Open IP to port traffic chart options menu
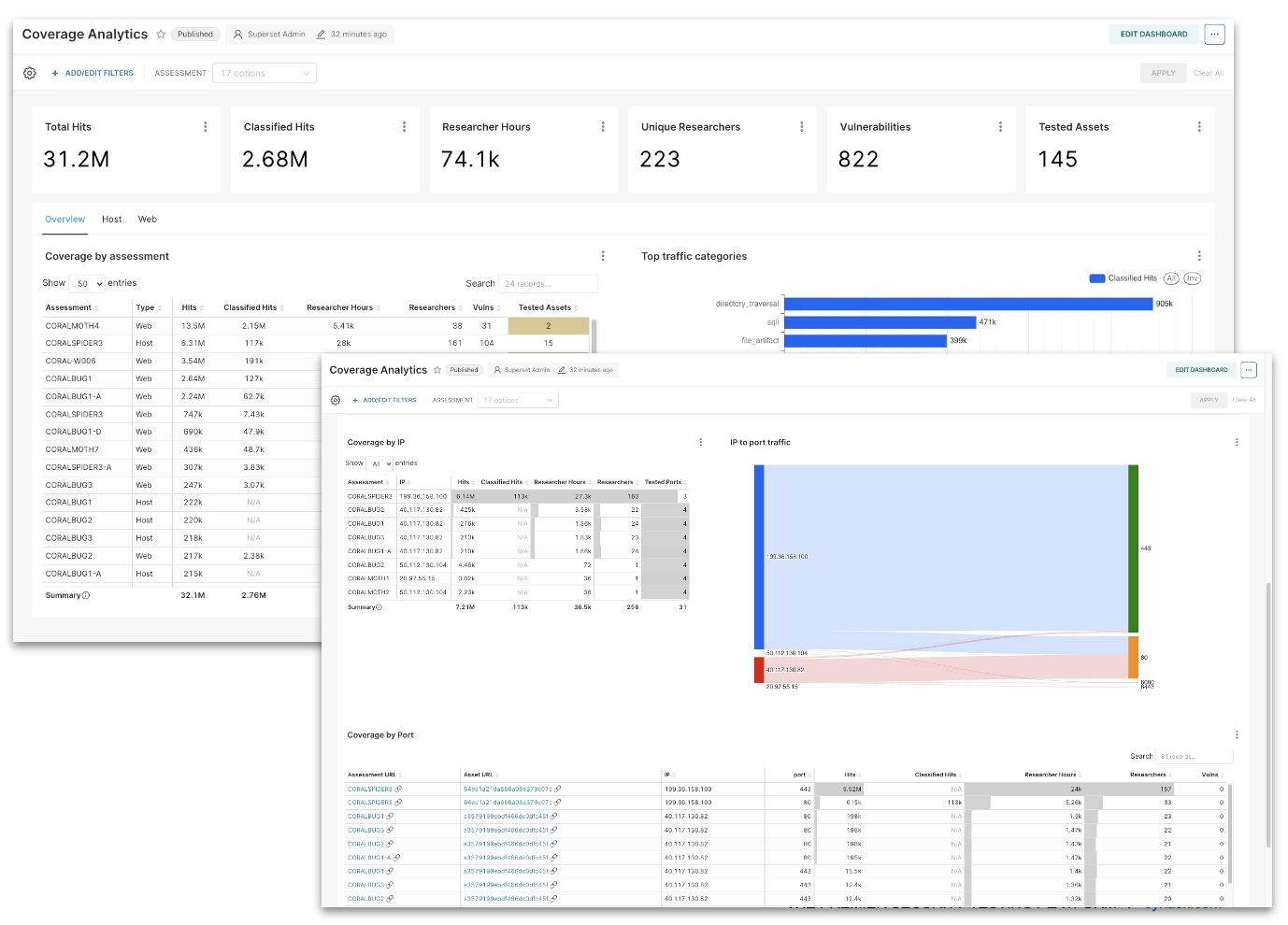The width and height of the screenshot is (1288, 925). point(1237,442)
